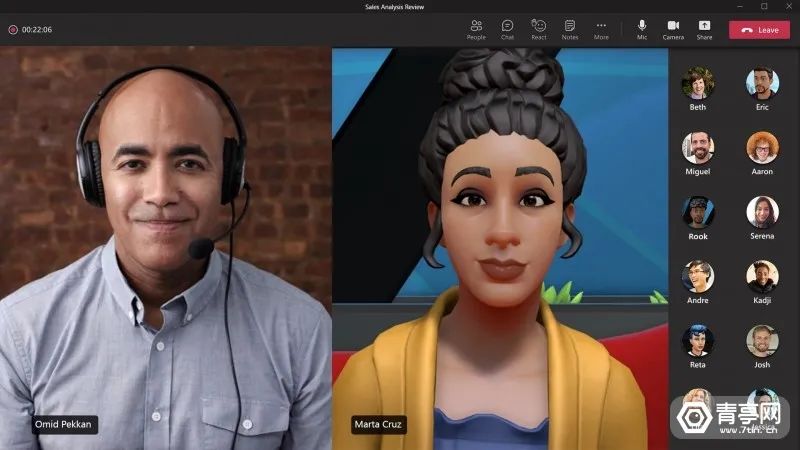Share your screen content

pos(704,28)
